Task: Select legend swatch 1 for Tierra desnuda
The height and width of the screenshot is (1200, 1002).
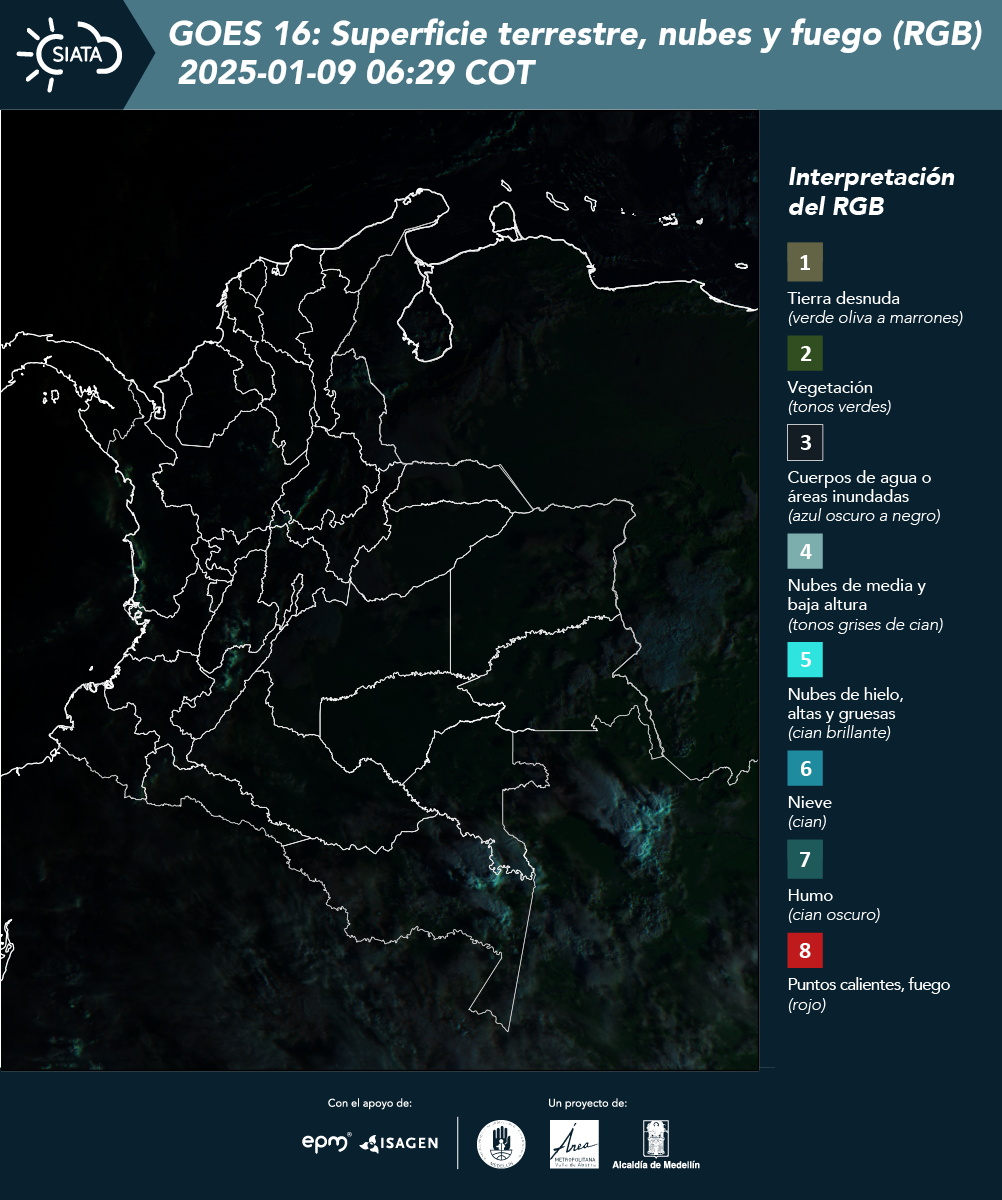Action: (x=805, y=262)
